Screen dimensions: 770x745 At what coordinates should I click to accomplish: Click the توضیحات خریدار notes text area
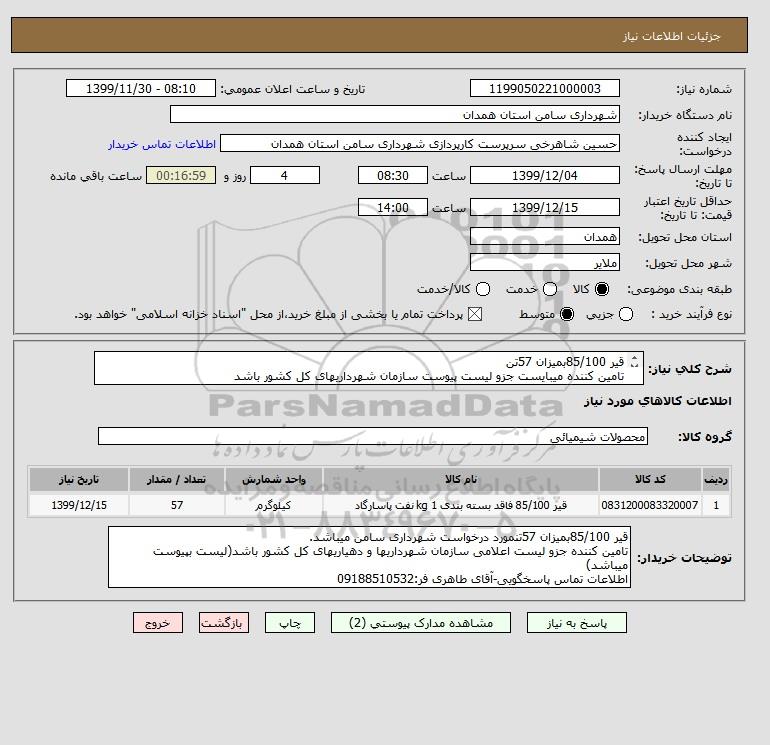369,557
